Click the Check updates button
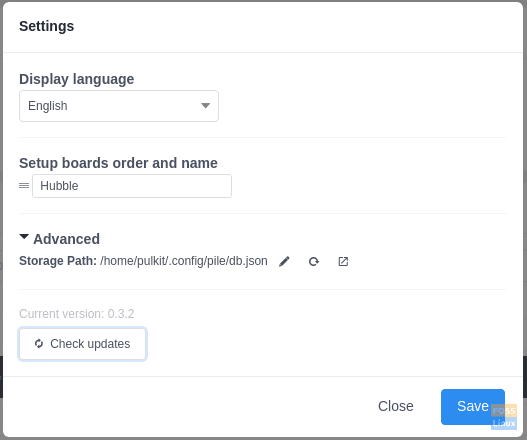Image resolution: width=527 pixels, height=440 pixels. (83, 344)
